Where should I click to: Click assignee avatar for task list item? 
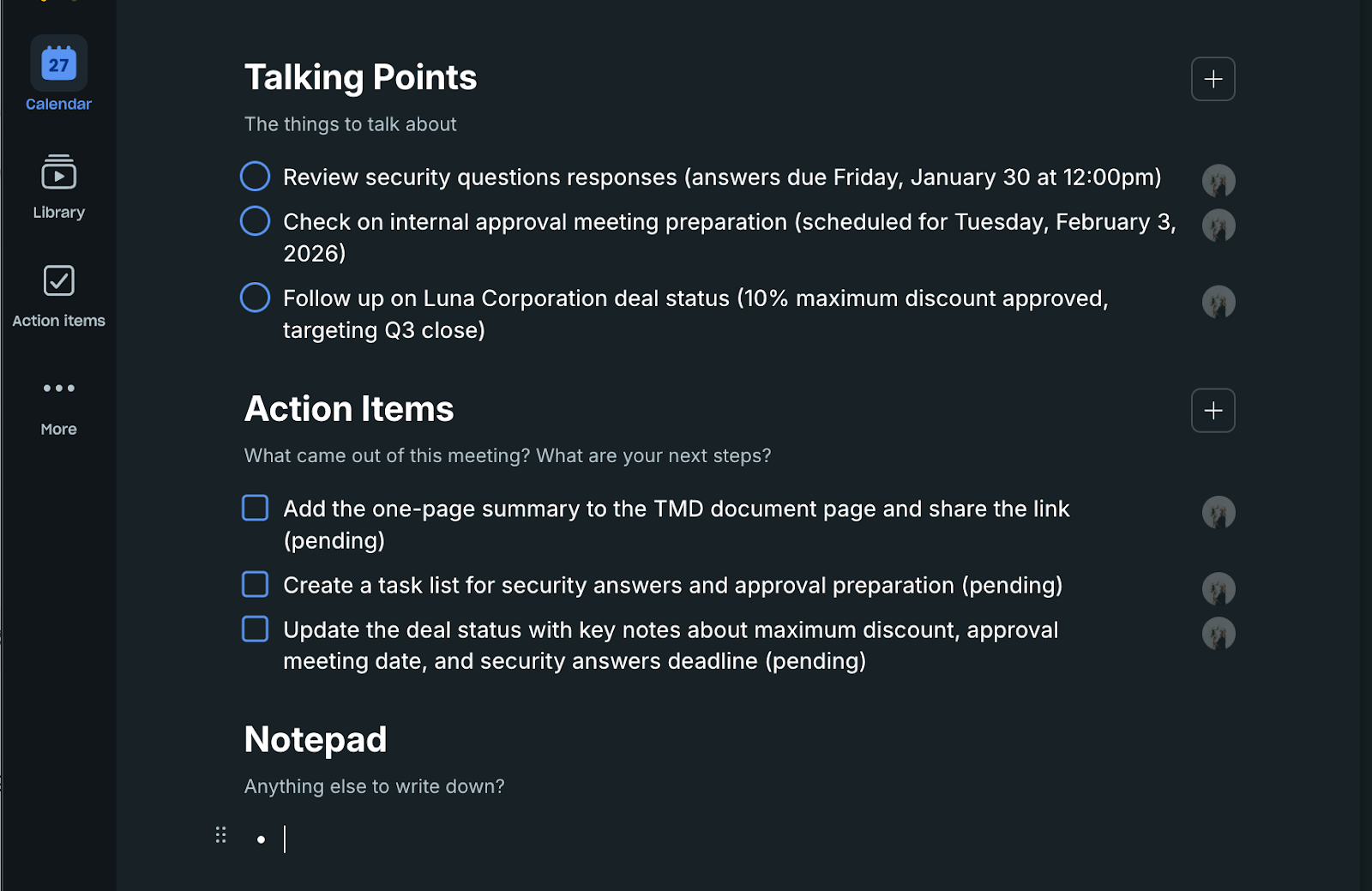[x=1218, y=589]
